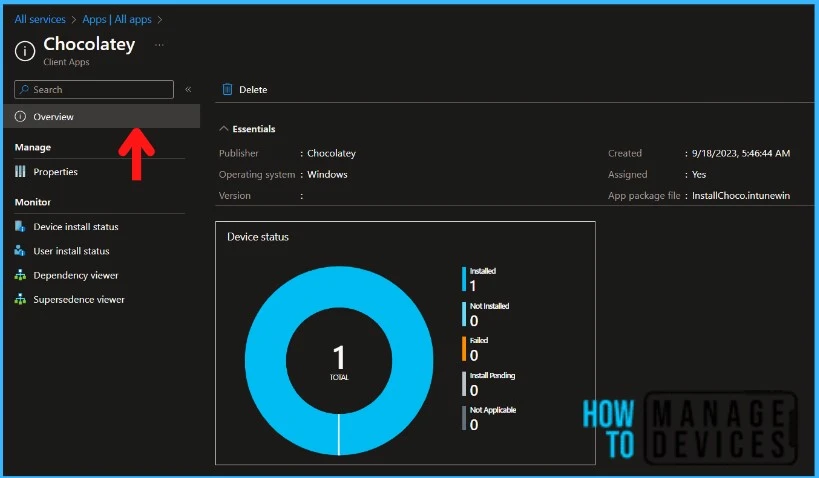Click the Chocolatey app info icon
The width and height of the screenshot is (819, 478).
point(25,51)
